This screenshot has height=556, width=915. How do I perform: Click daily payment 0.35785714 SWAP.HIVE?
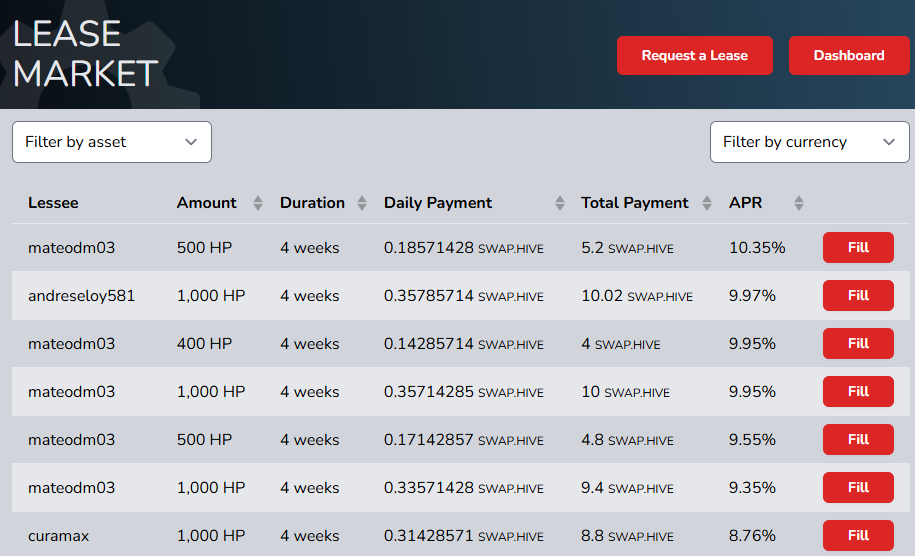[463, 296]
